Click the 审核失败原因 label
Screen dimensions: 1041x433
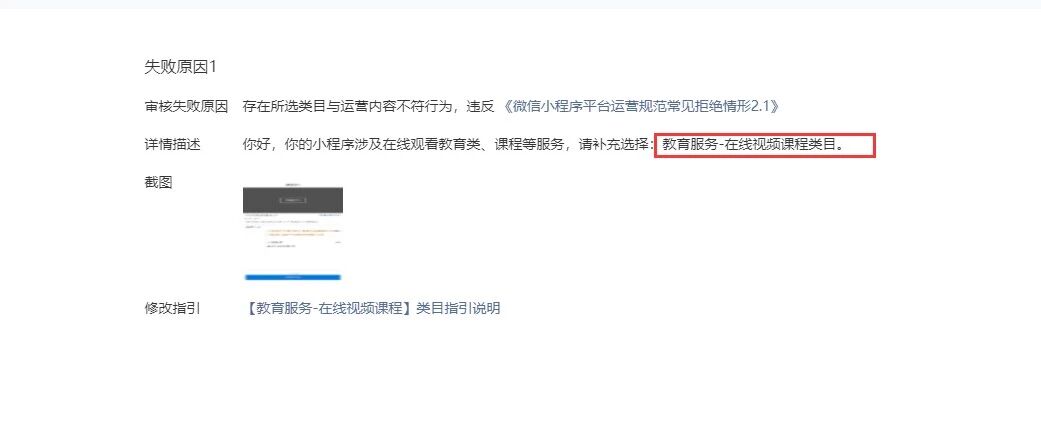[186, 106]
